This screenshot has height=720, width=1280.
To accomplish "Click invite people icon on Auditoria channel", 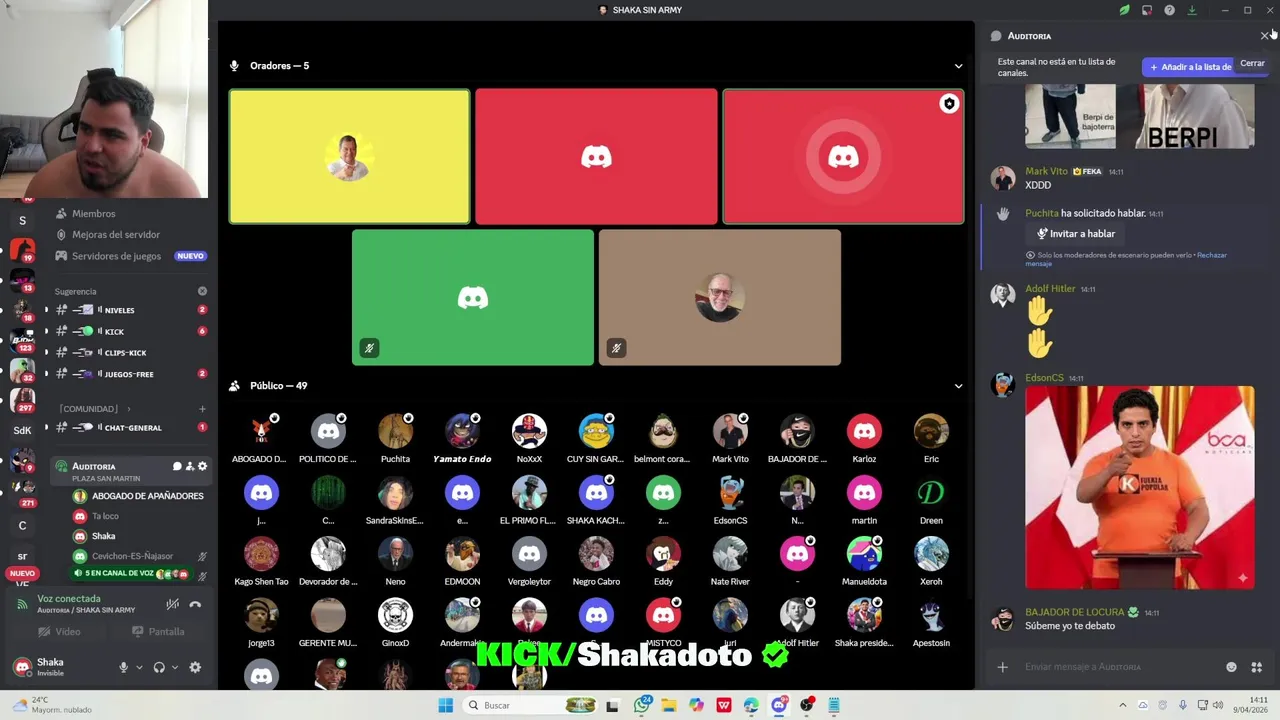I will pyautogui.click(x=190, y=466).
